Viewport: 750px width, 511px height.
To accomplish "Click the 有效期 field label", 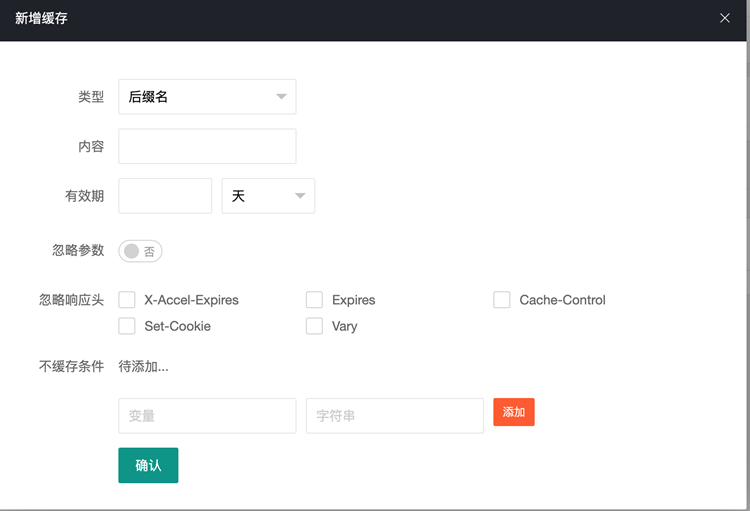I will coord(84,196).
